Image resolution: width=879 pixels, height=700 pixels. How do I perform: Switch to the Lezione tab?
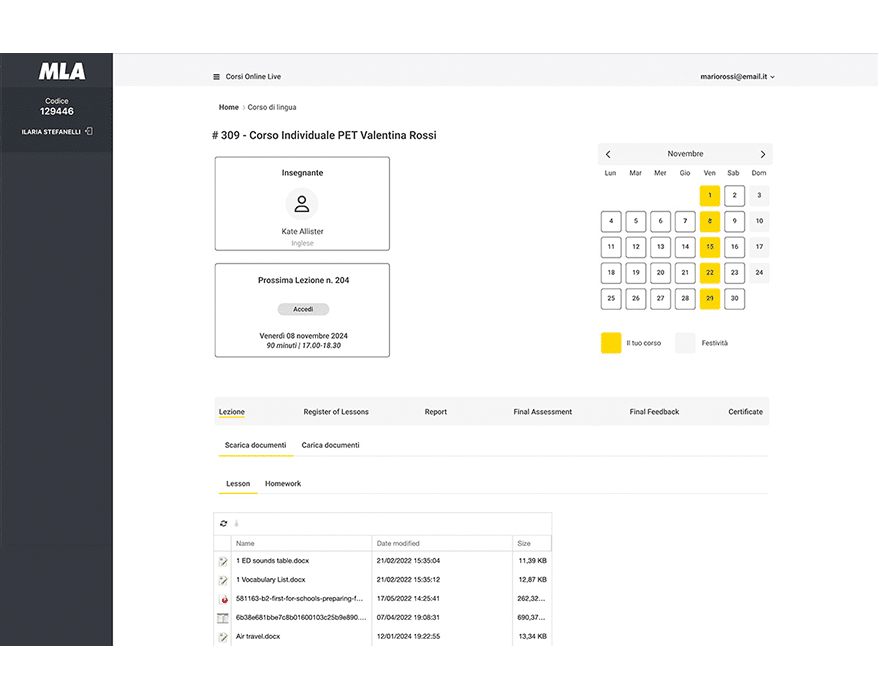click(x=232, y=412)
